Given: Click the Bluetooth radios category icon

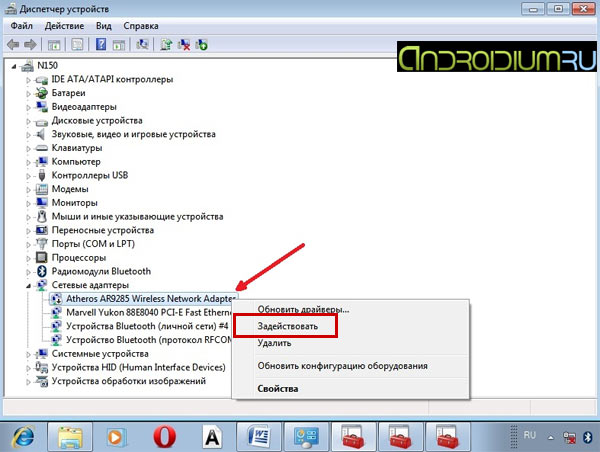Looking at the screenshot, I should tap(42, 271).
